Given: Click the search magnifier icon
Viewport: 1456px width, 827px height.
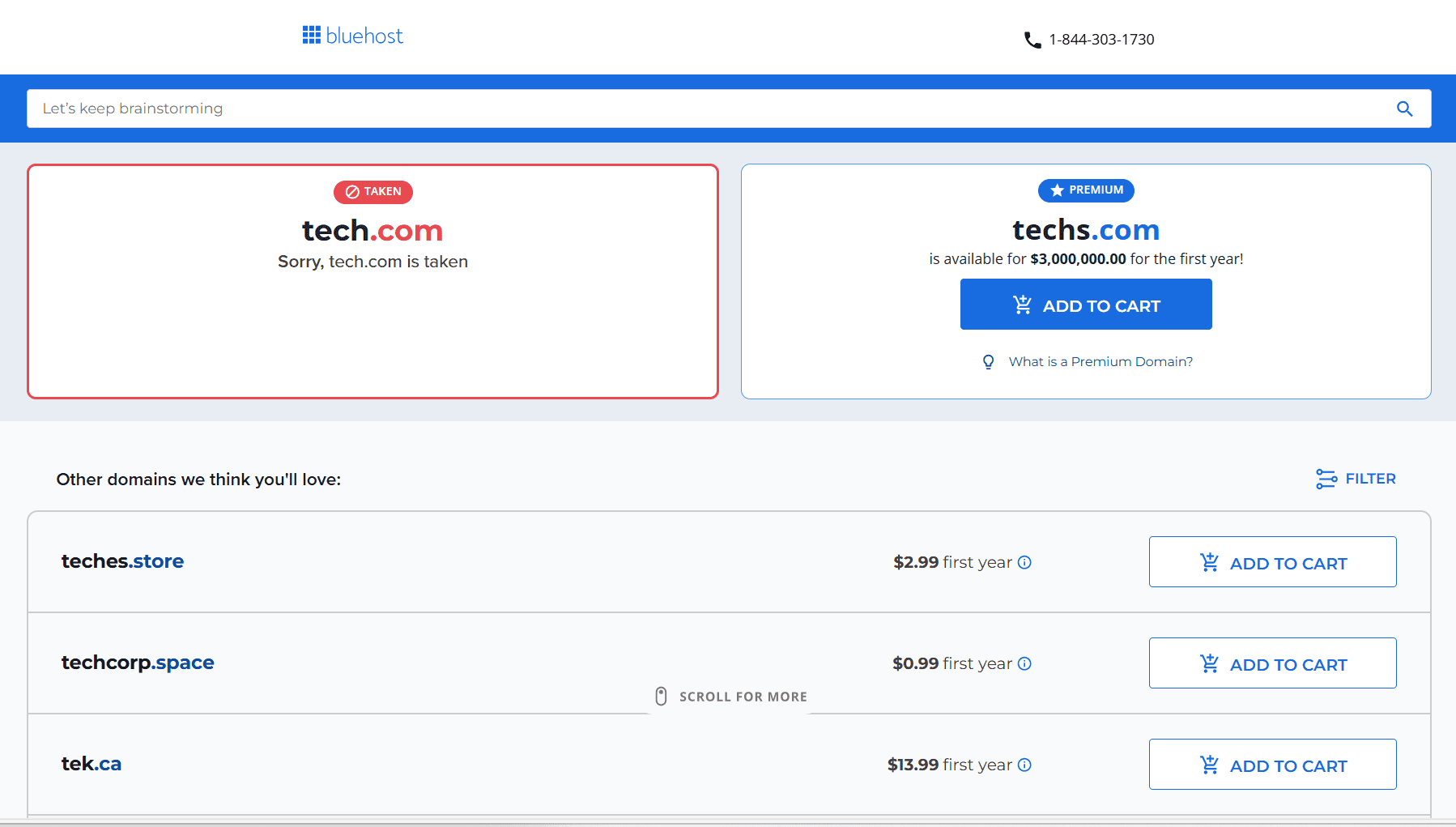Looking at the screenshot, I should [1405, 108].
